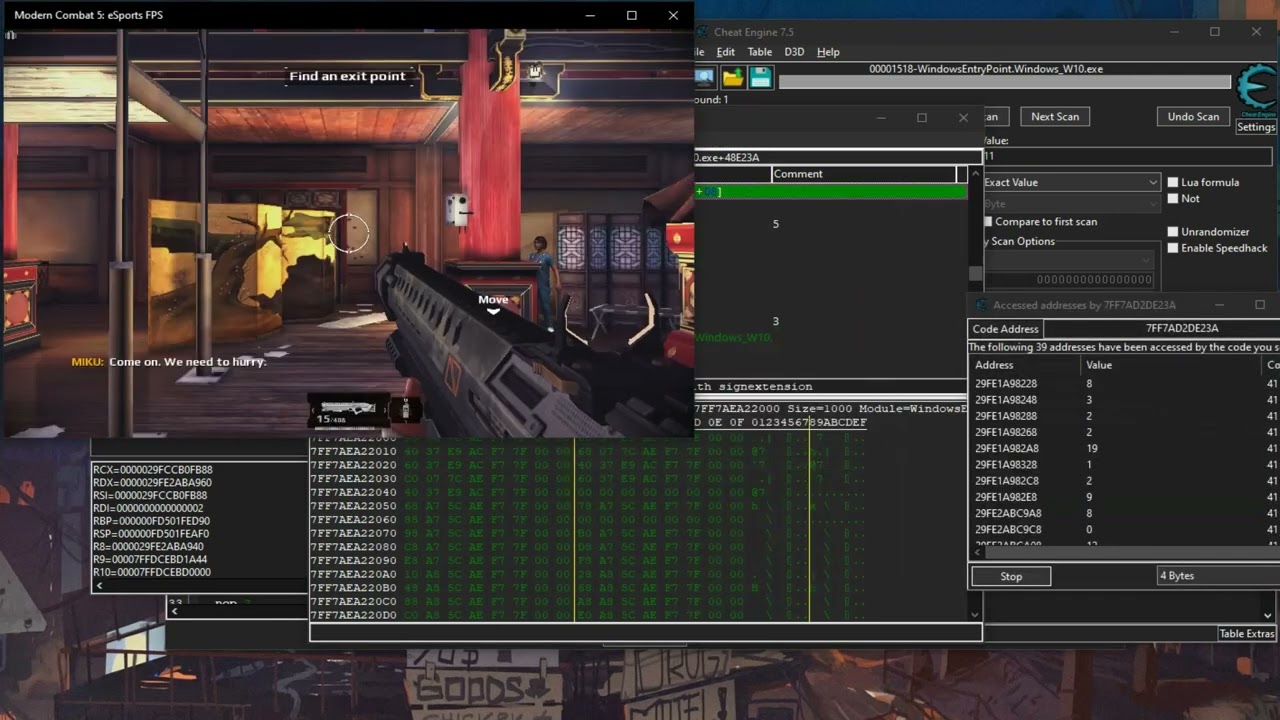Click the RBP register value
Viewport: 1280px width, 720px height.
pyautogui.click(x=151, y=522)
